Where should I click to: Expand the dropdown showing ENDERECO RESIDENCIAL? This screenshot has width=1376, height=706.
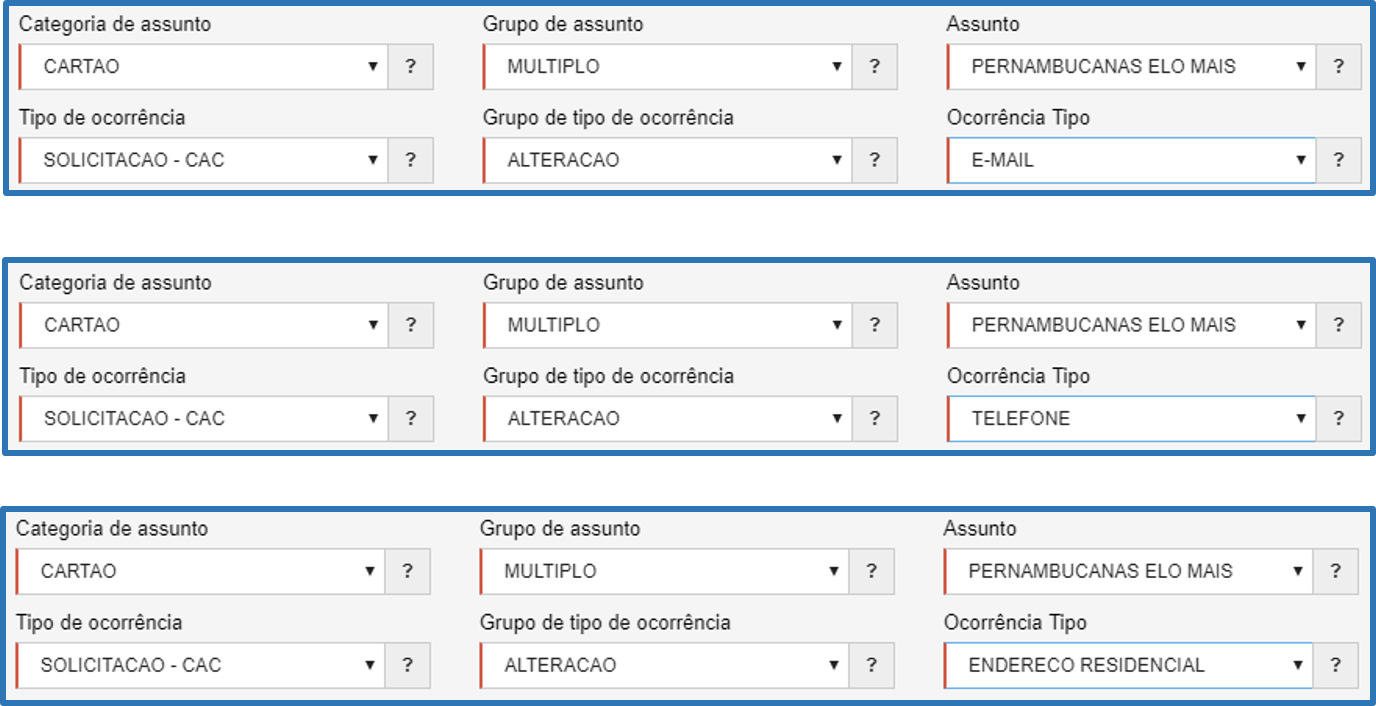coord(1127,665)
